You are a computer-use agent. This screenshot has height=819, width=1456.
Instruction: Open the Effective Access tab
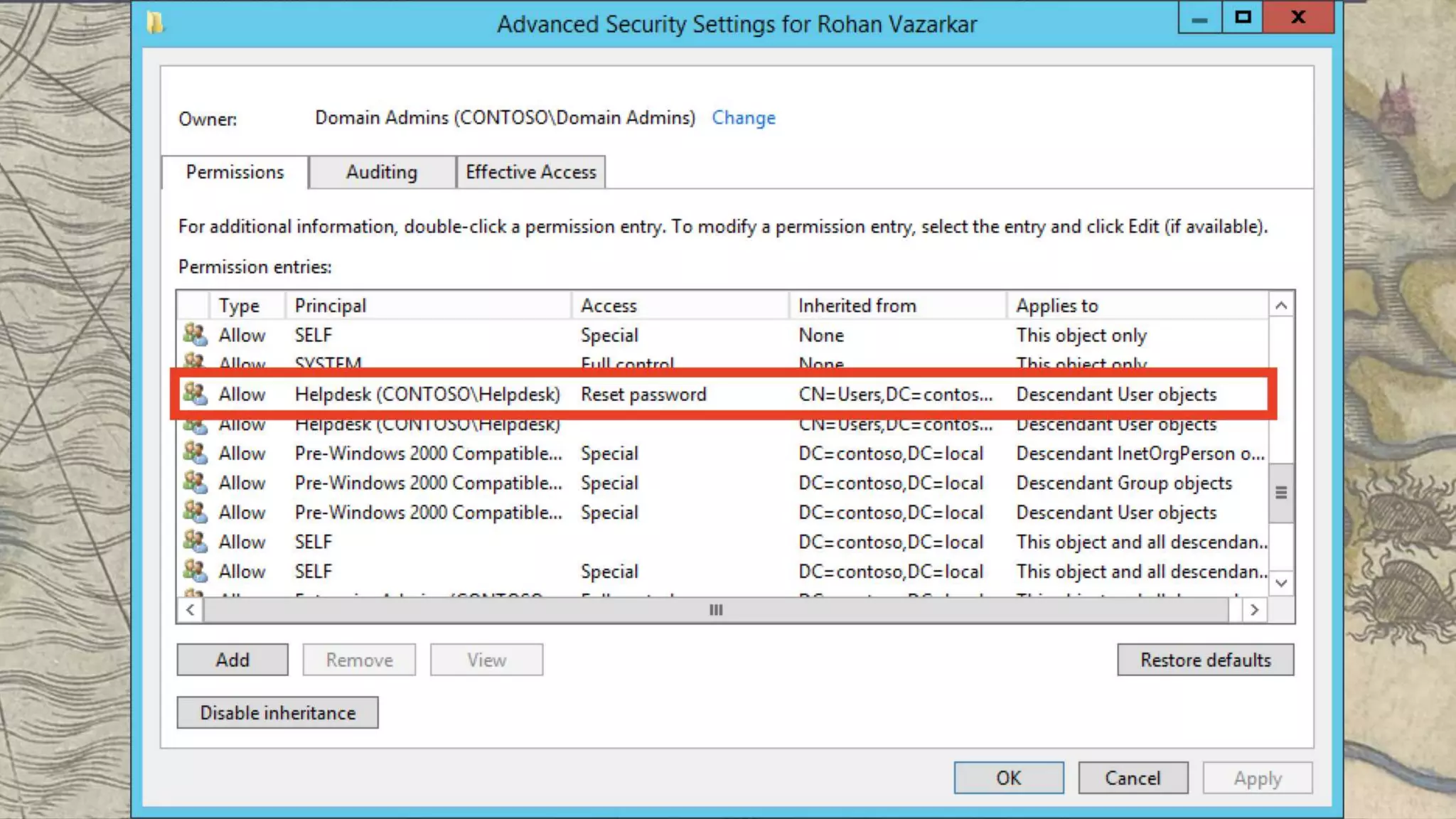coord(530,172)
